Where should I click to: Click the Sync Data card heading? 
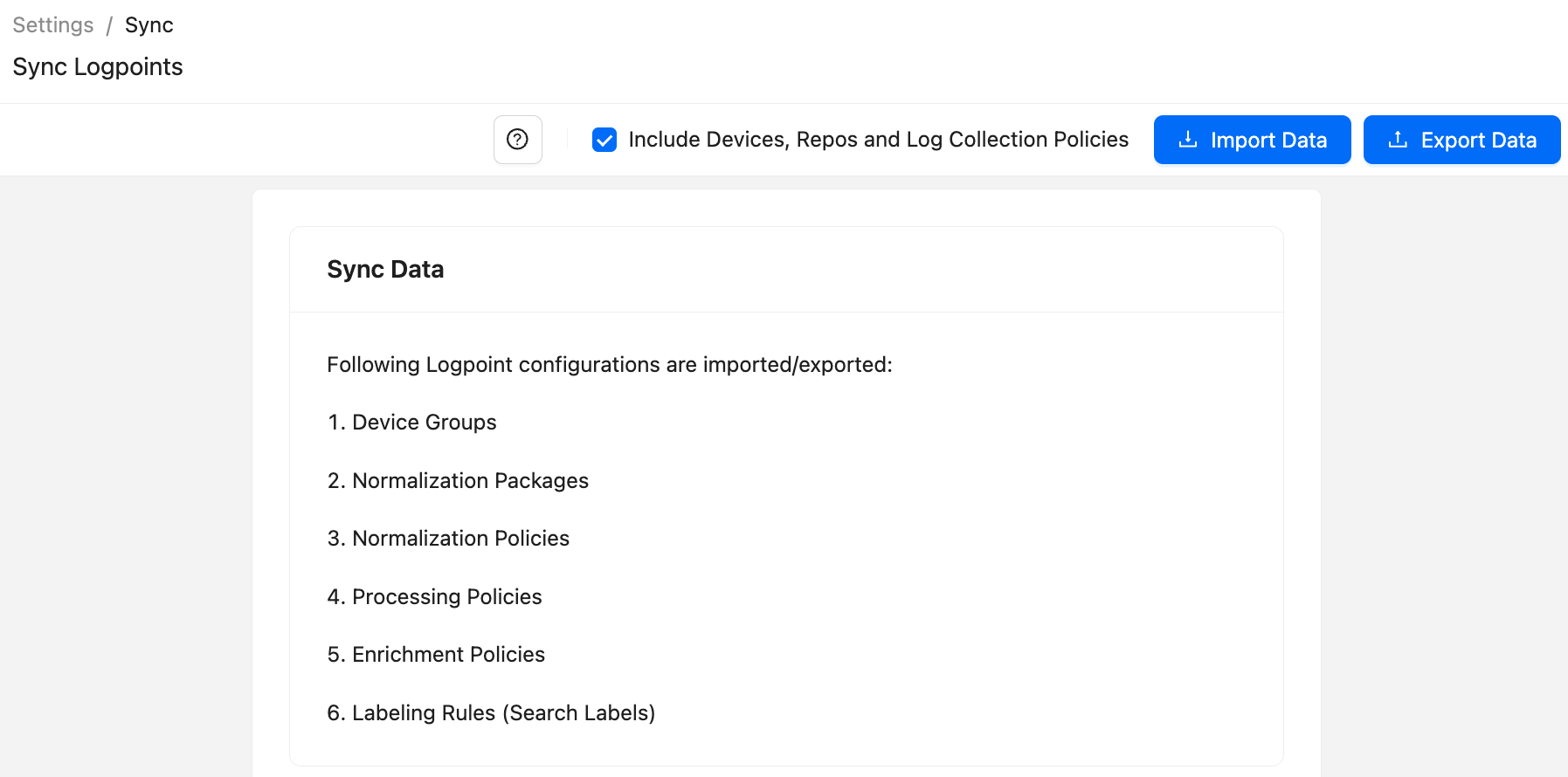385,270
